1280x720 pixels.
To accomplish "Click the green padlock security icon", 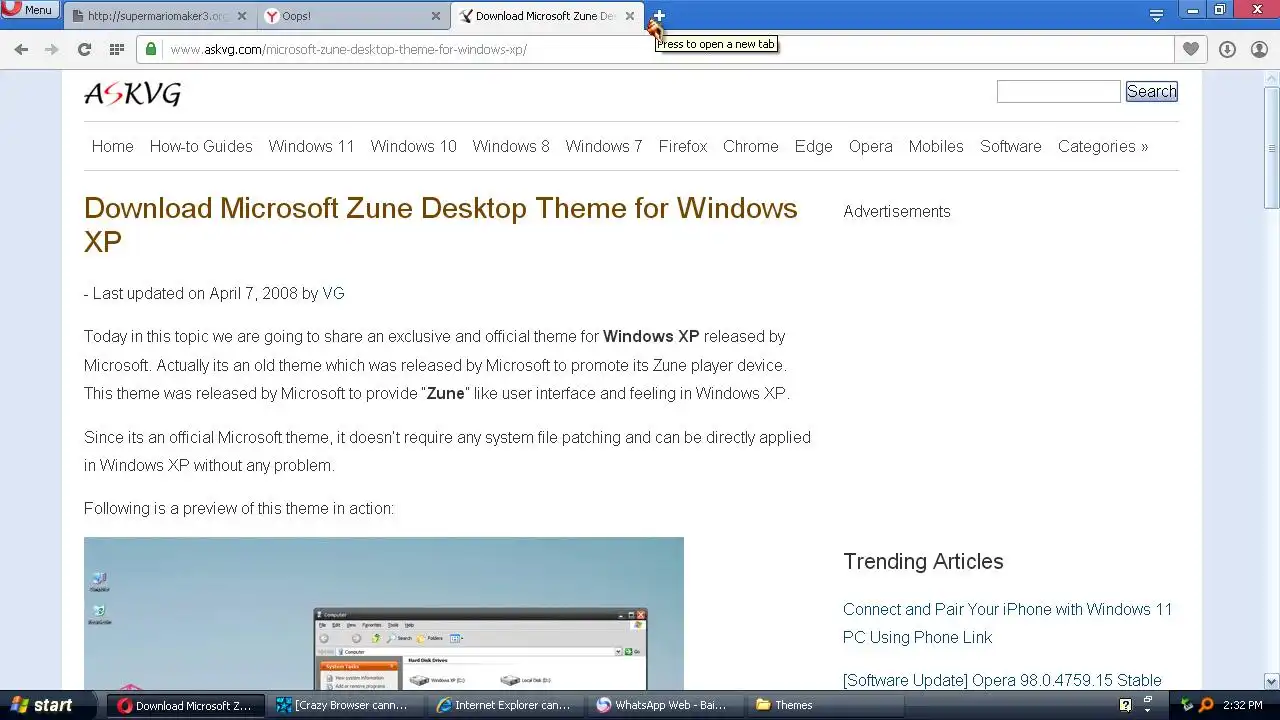I will [x=151, y=49].
